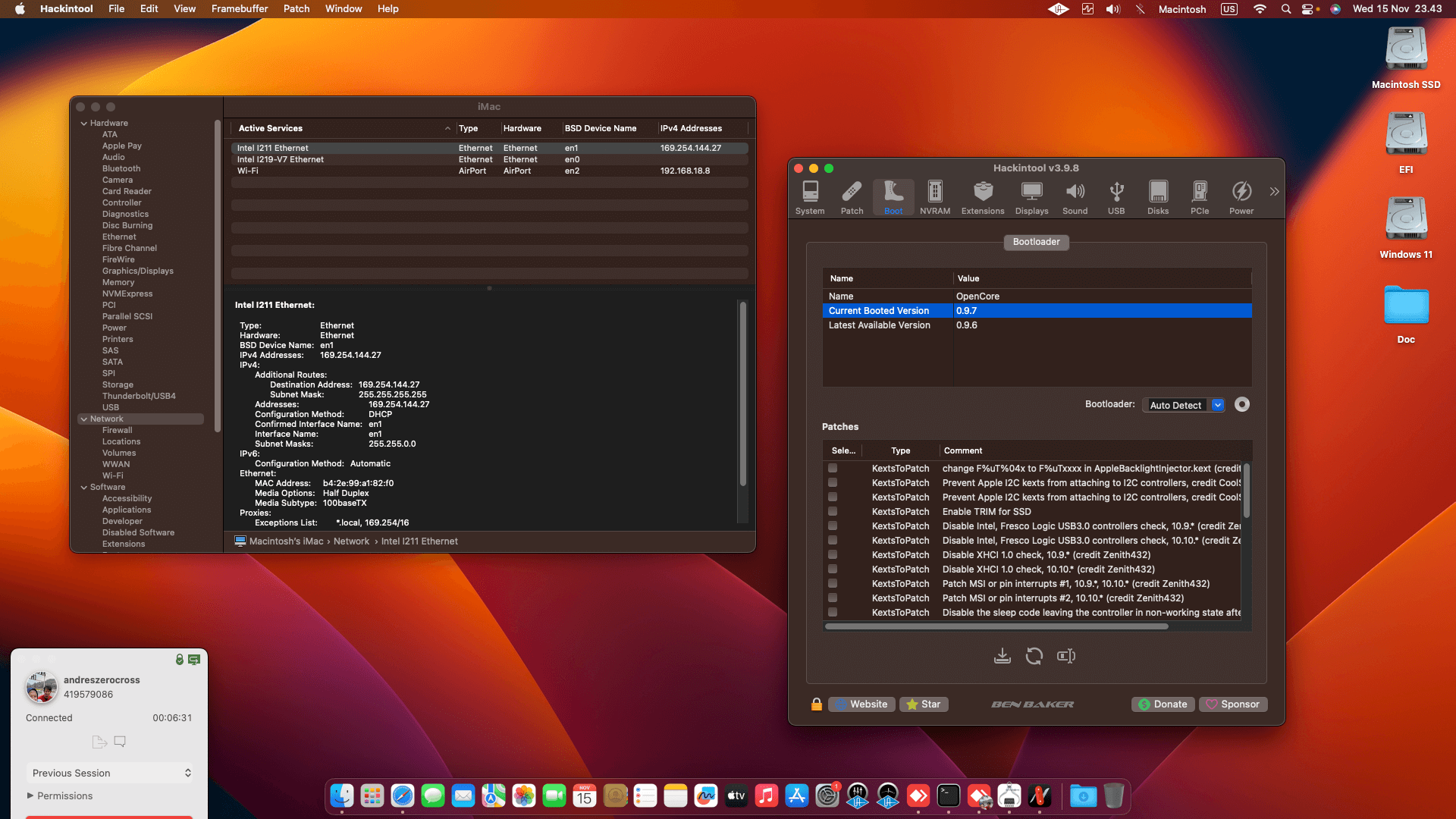Click the refresh icon below the patches list
The width and height of the screenshot is (1456, 819).
coord(1034,656)
